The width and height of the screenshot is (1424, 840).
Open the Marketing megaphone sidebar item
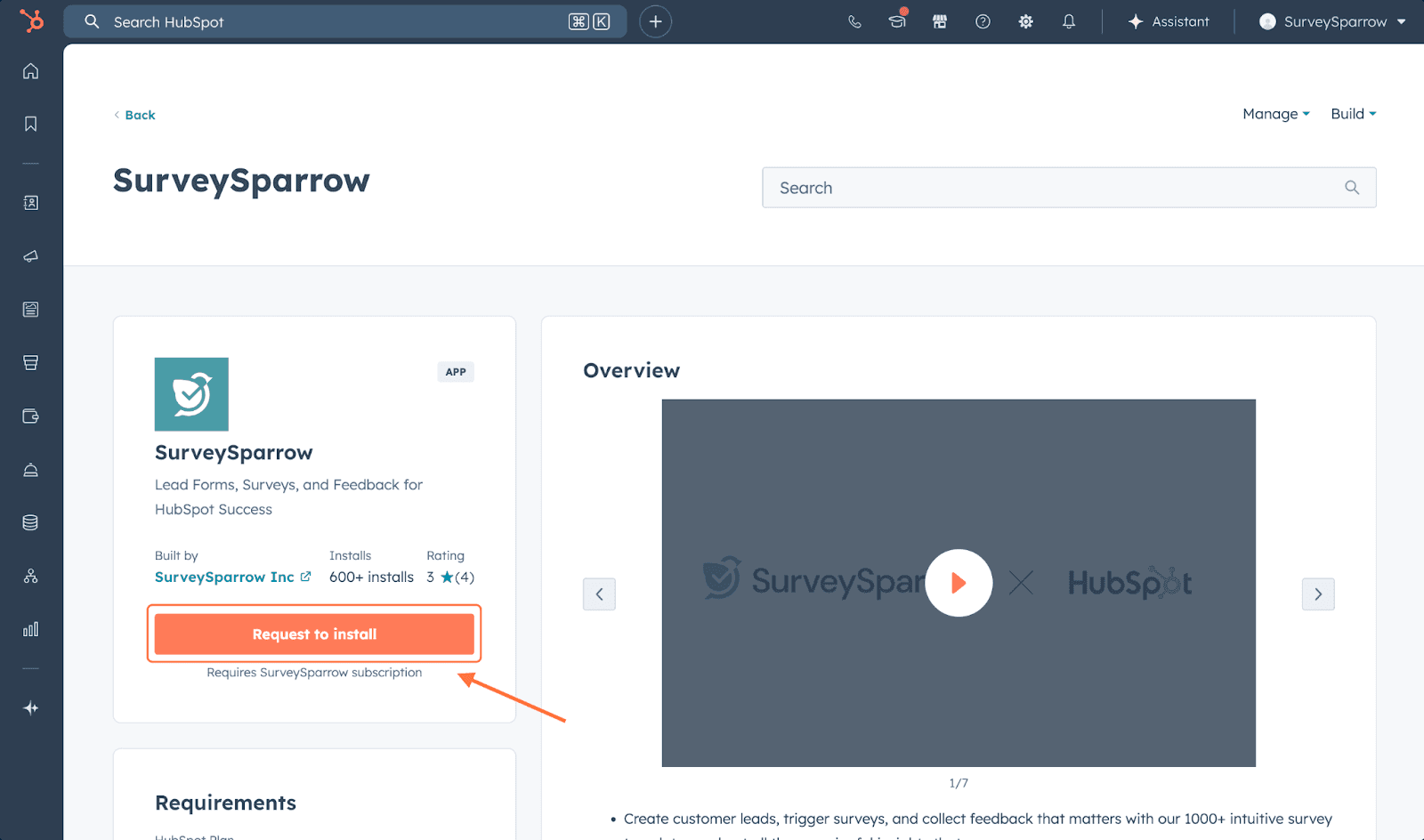[31, 256]
